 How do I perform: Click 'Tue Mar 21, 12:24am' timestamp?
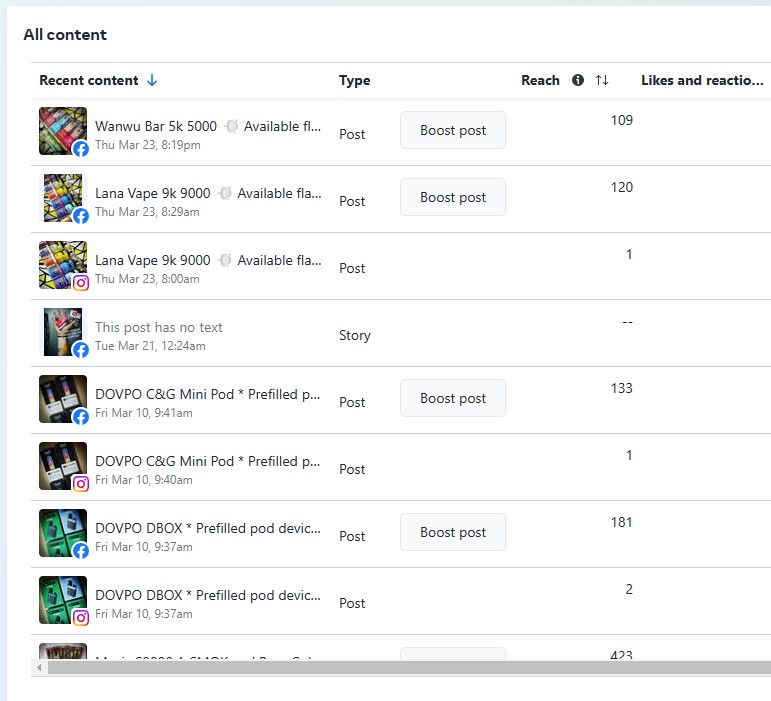(150, 346)
